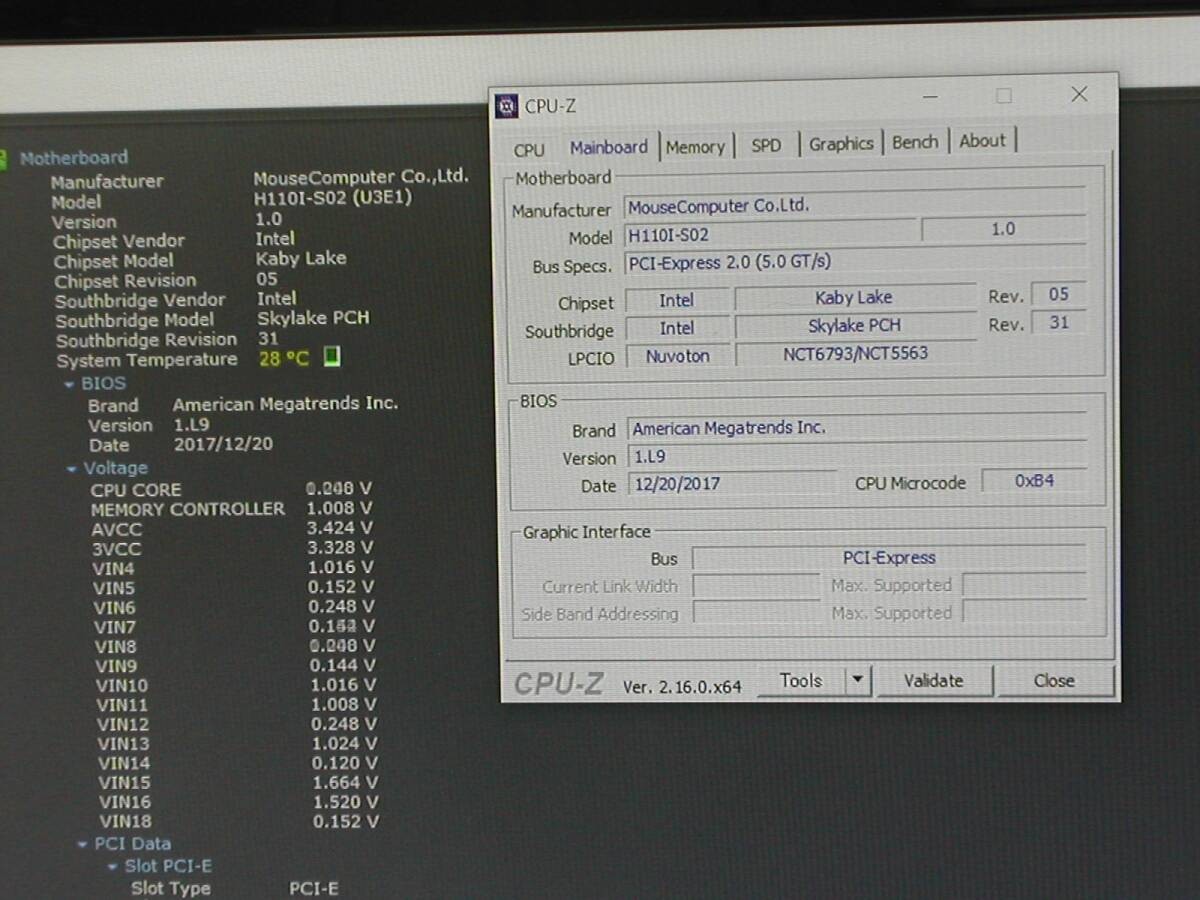
Task: Click the Chipset Model row in left panel
Action: coord(200,260)
